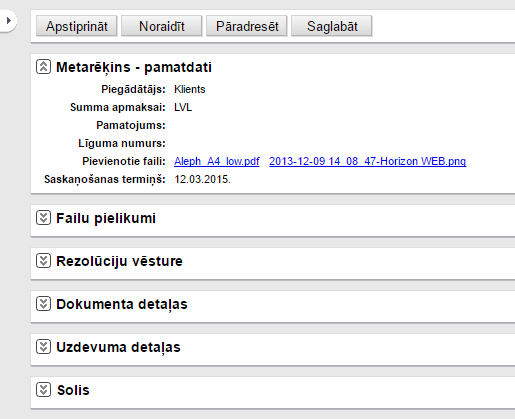Screen dimensions: 515x419
Task: Click the Dokumenta detaļas heading
Action: coord(122,304)
